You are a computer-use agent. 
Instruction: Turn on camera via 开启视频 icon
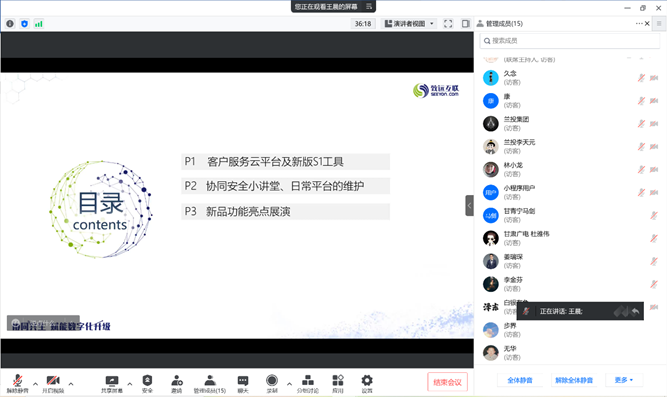pos(53,383)
